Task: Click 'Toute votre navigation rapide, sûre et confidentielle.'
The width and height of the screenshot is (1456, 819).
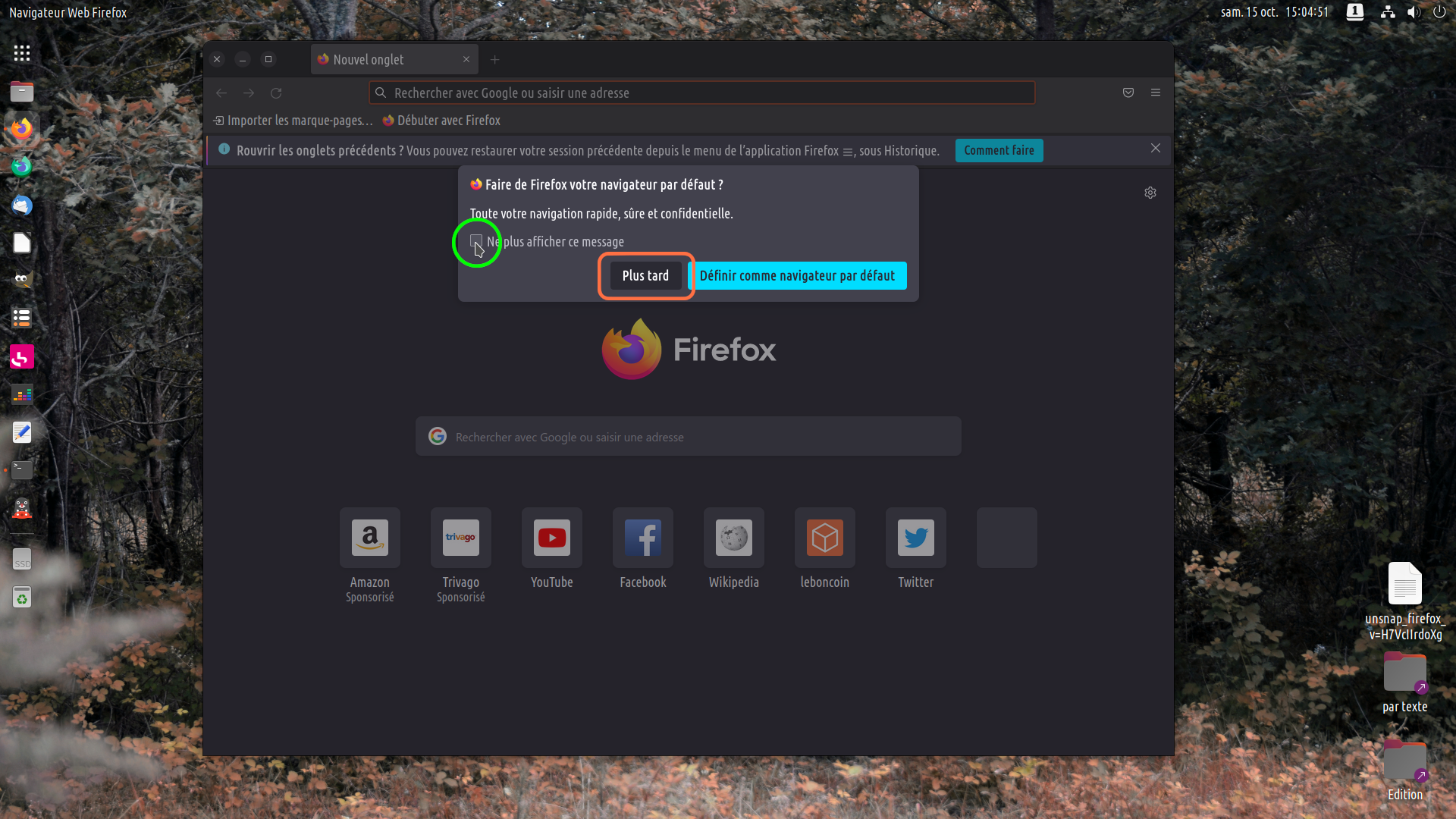Action: [601, 214]
